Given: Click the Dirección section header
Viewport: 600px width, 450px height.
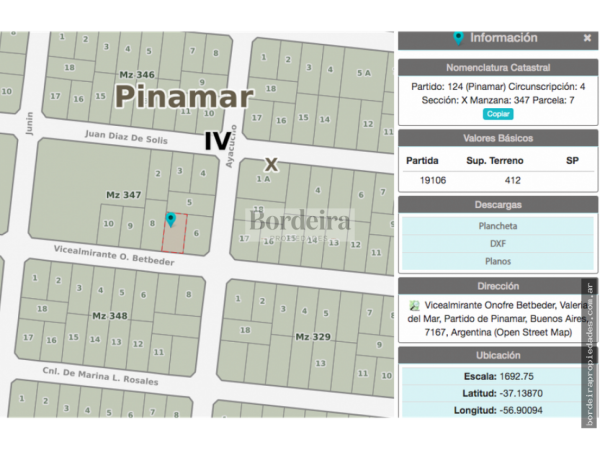Looking at the screenshot, I should pos(497,286).
